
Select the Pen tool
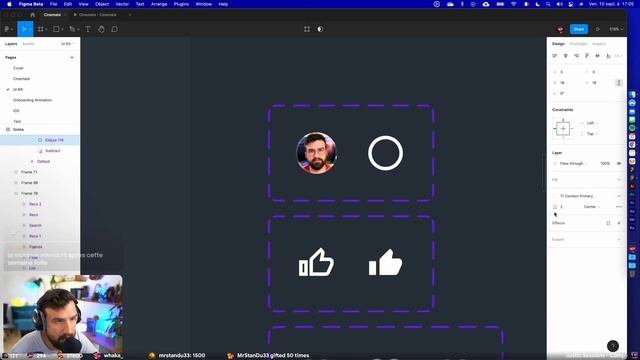coord(72,29)
